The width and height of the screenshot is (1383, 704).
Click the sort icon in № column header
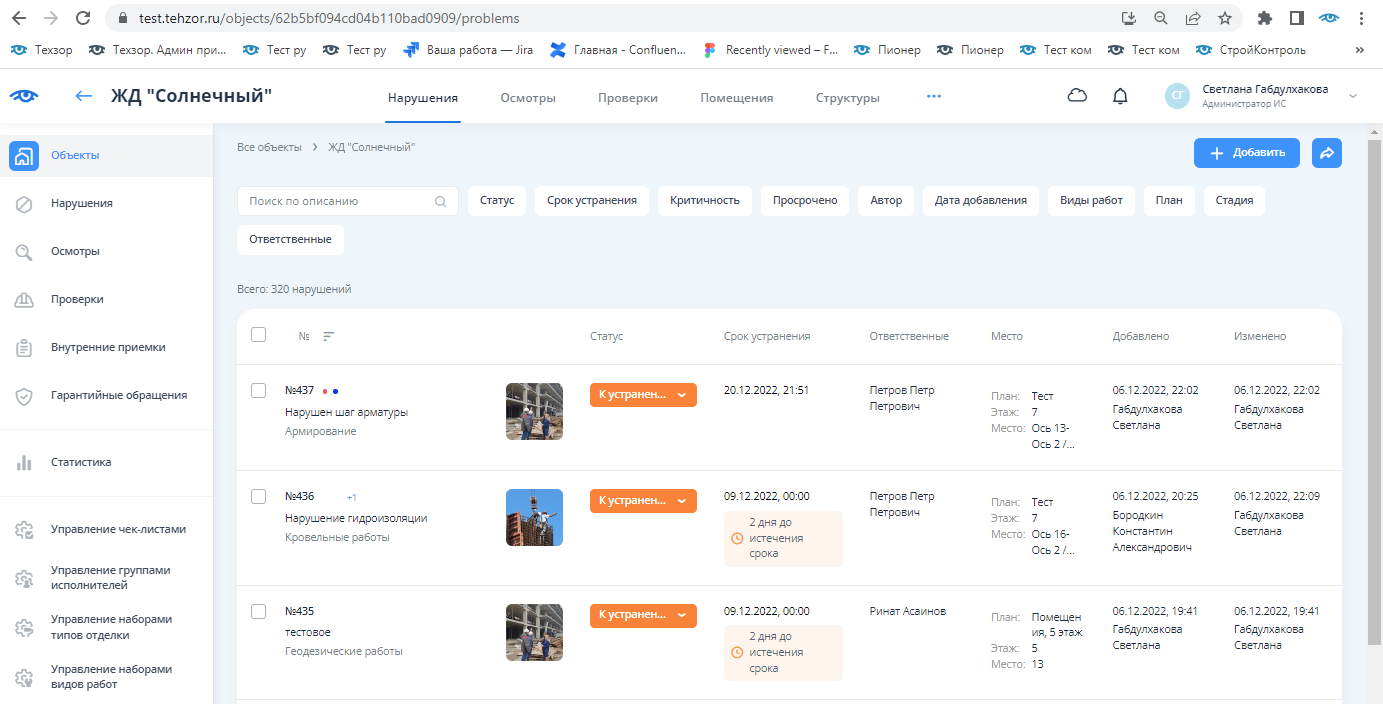click(x=328, y=336)
